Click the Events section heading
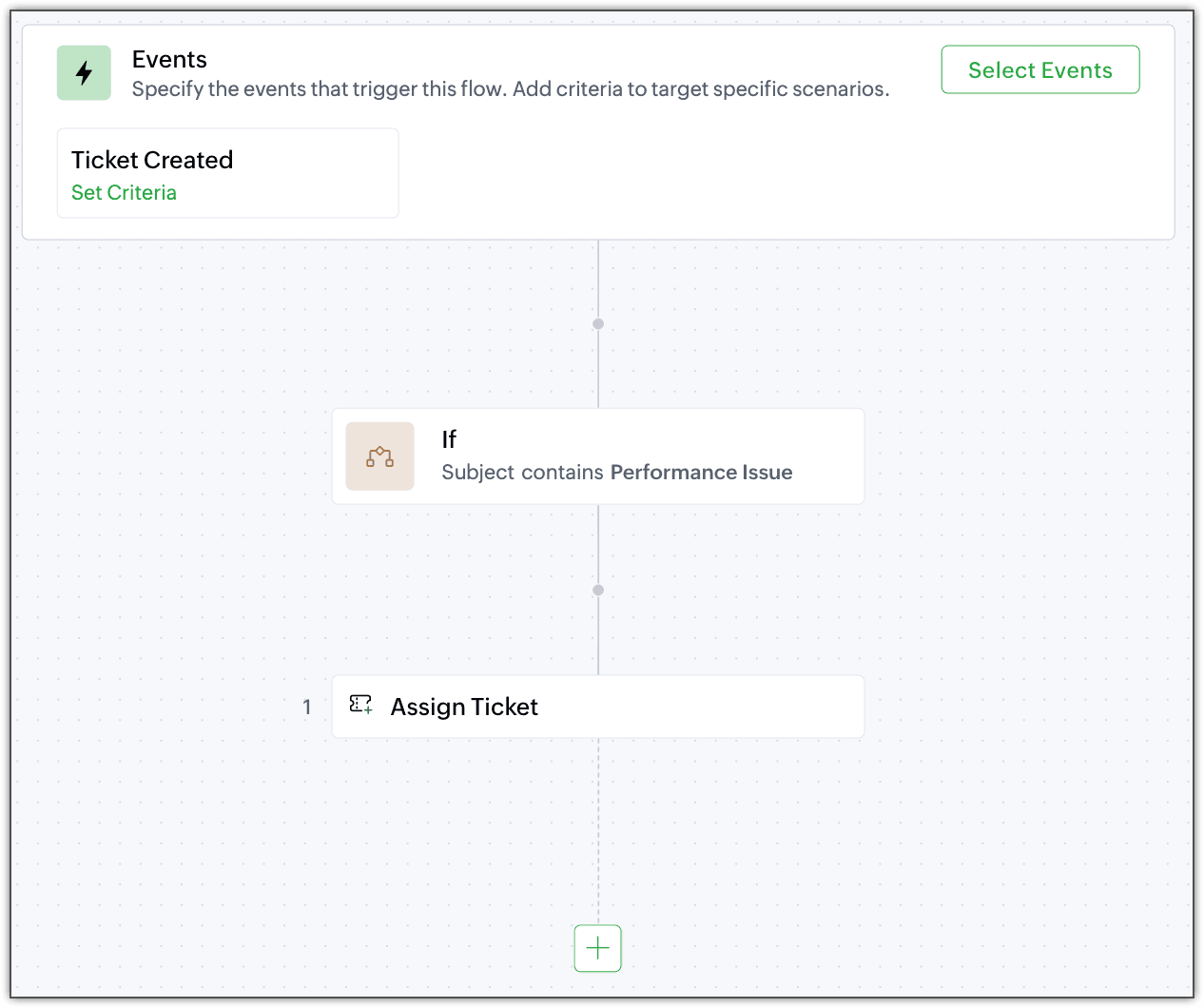1204x1008 pixels. coord(169,59)
